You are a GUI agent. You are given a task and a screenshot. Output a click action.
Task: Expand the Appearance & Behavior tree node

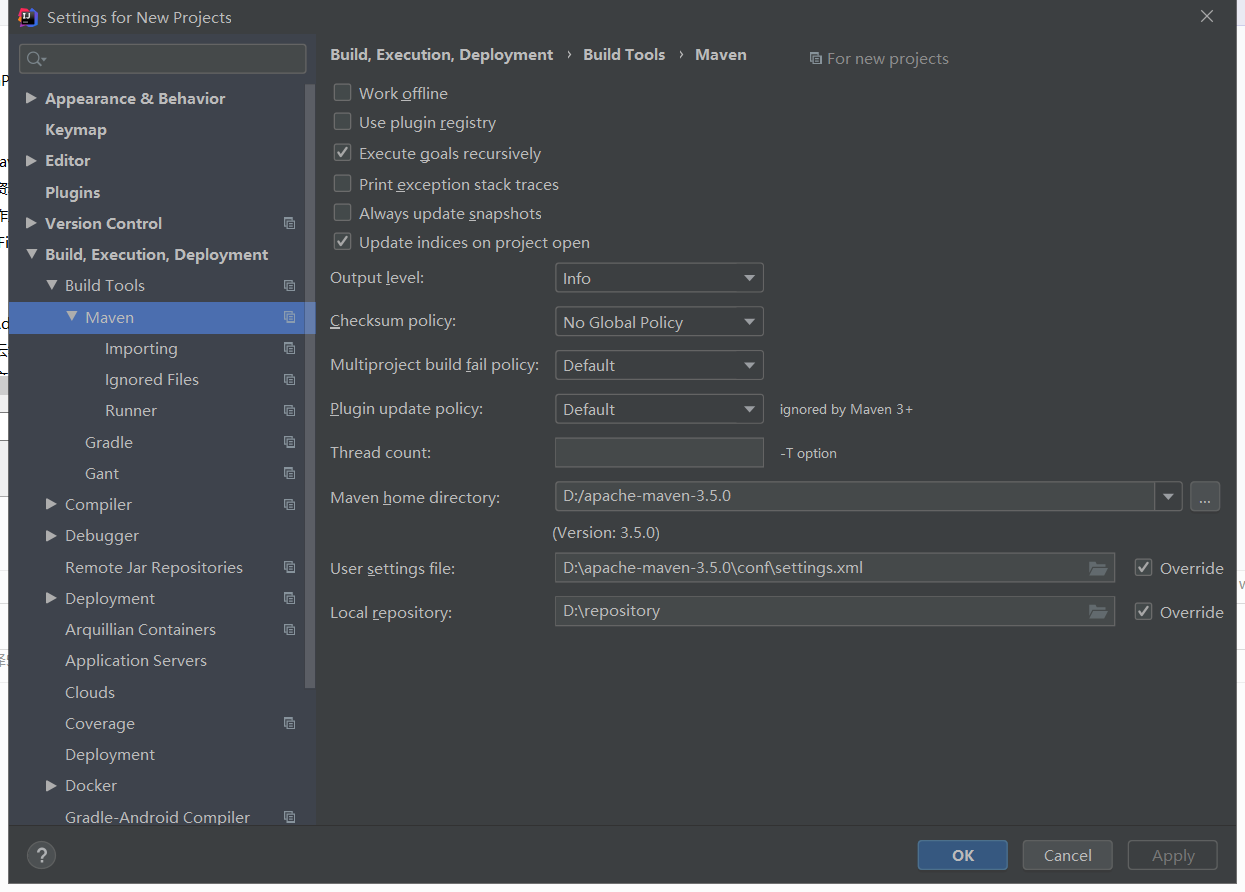click(x=31, y=98)
